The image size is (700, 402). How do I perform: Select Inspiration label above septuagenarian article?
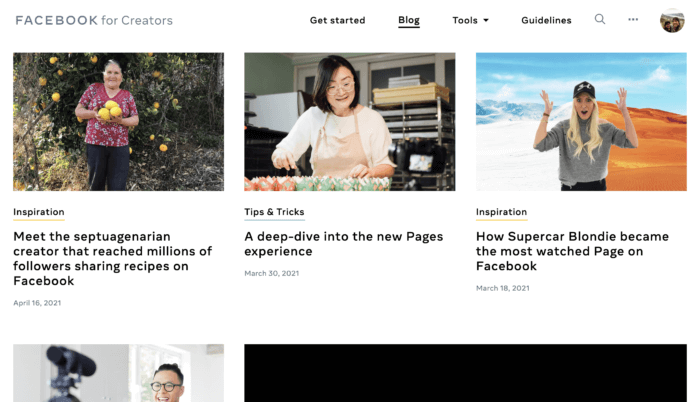point(39,212)
